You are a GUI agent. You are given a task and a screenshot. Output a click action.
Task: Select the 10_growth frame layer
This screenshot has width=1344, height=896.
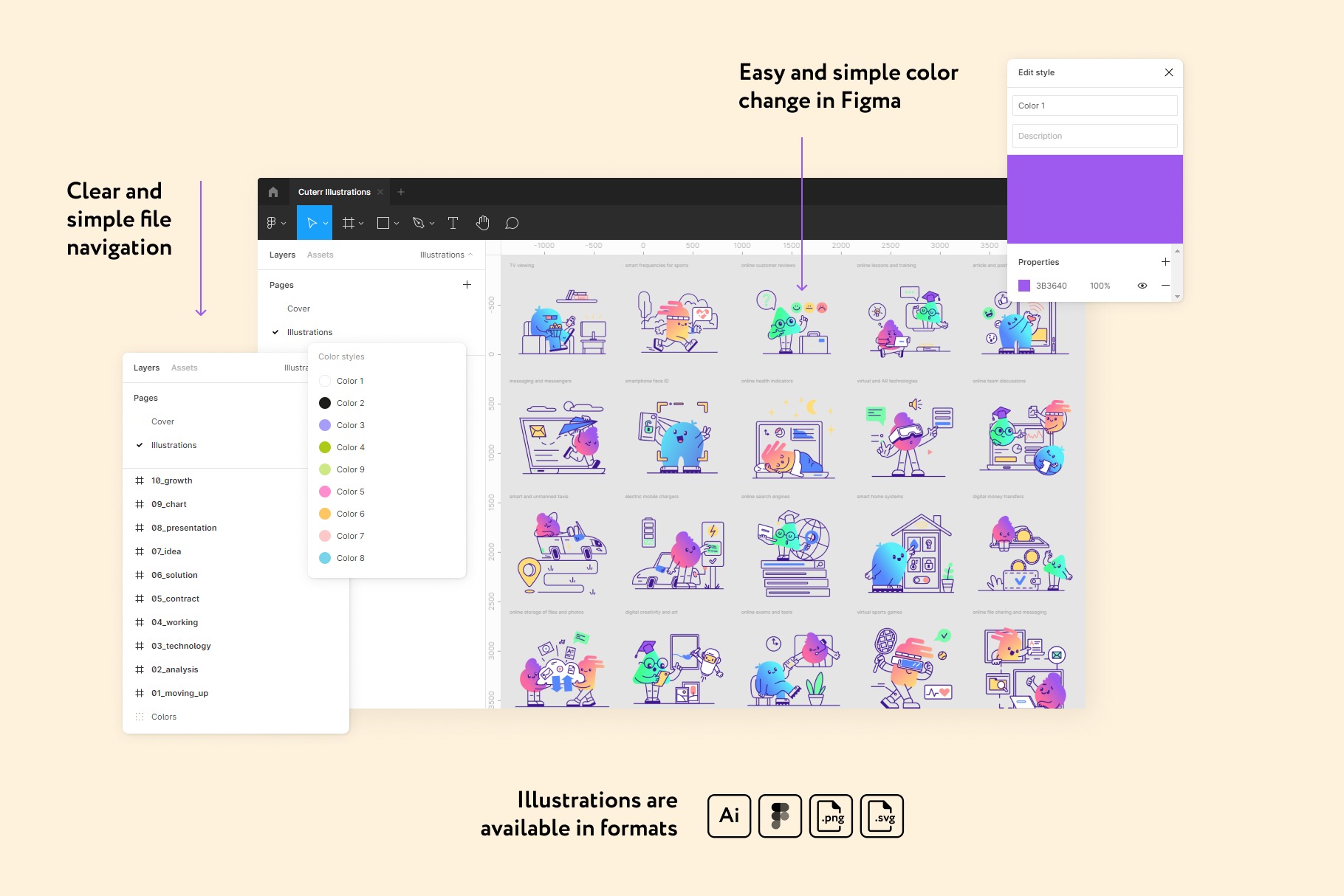pyautogui.click(x=172, y=480)
